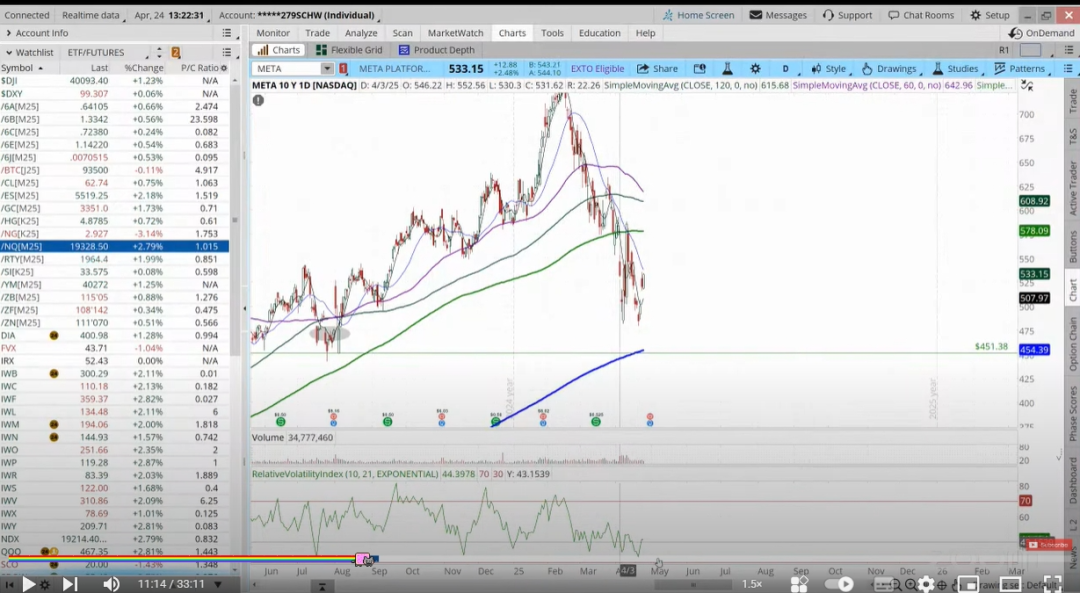Open chart settings gear in chart toolbar

point(756,68)
